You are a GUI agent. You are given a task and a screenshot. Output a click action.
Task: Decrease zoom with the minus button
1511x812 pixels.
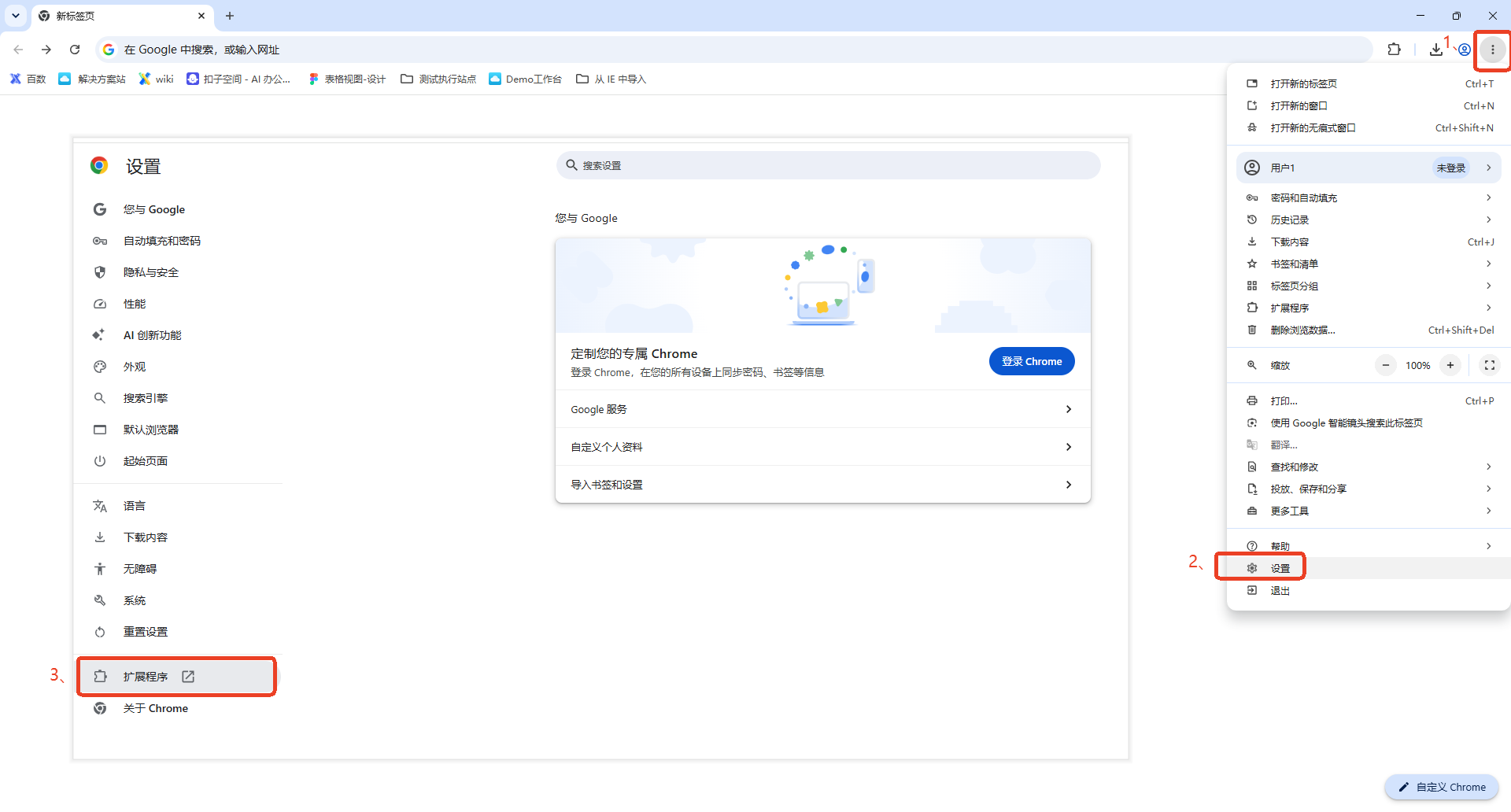1386,365
